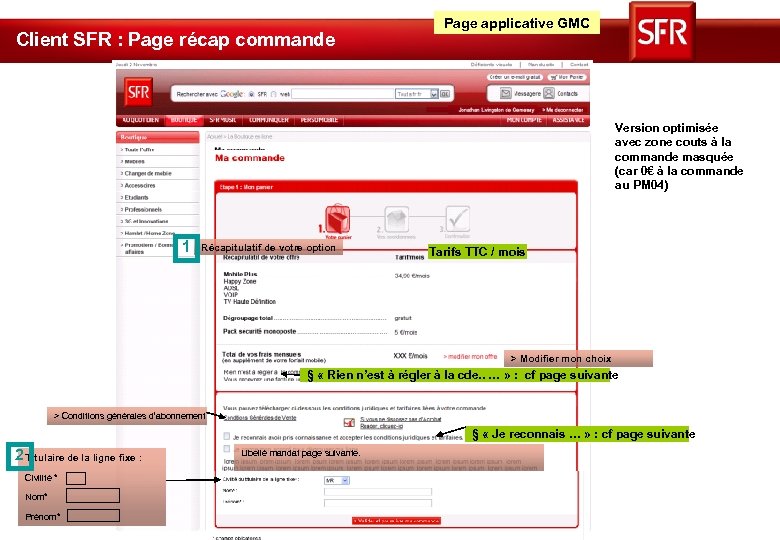Screen dimensions: 780x540
Task: Click the 'Happy Zone' option text
Action: click(240, 281)
